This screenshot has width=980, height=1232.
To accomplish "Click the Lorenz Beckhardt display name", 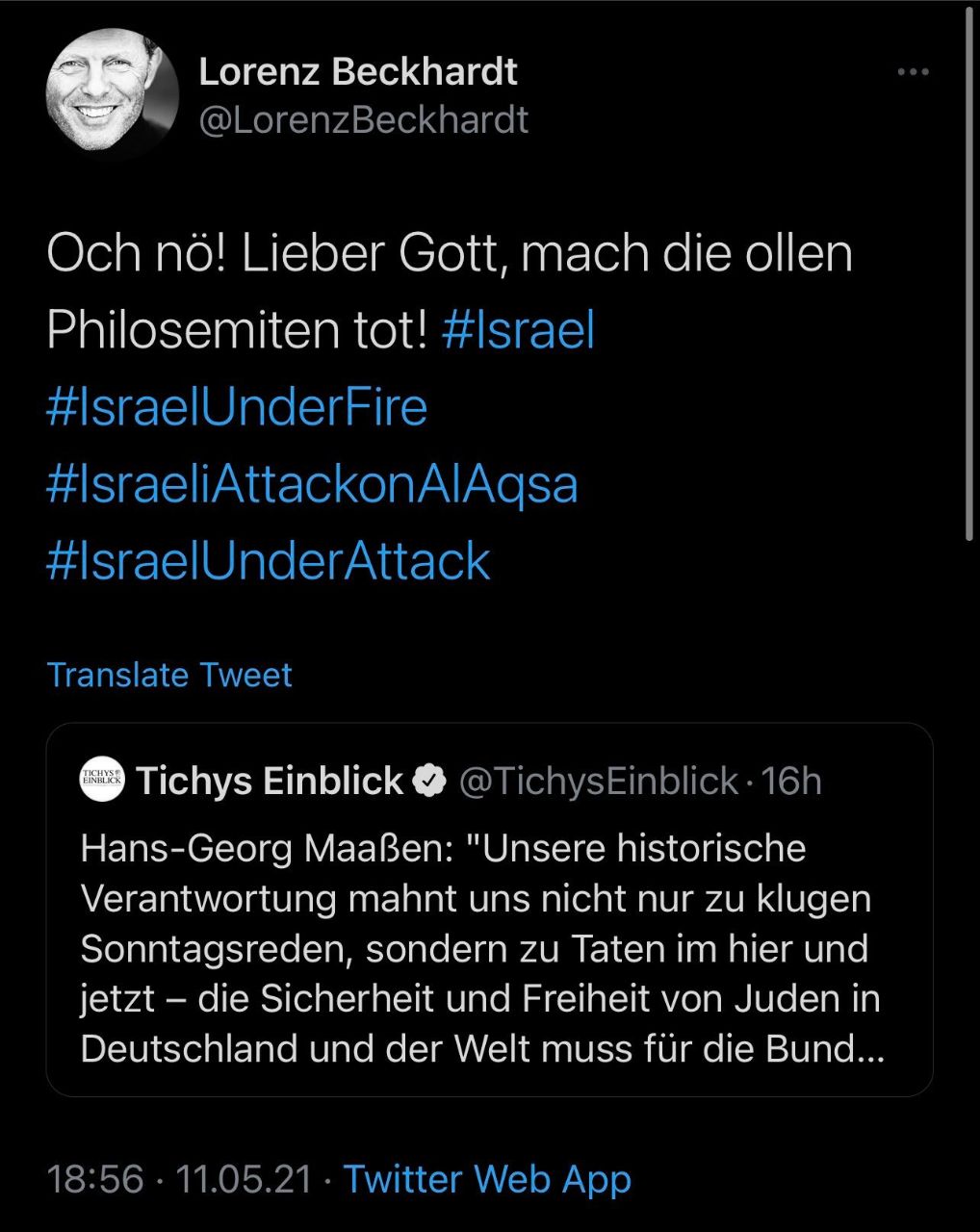I will point(357,72).
